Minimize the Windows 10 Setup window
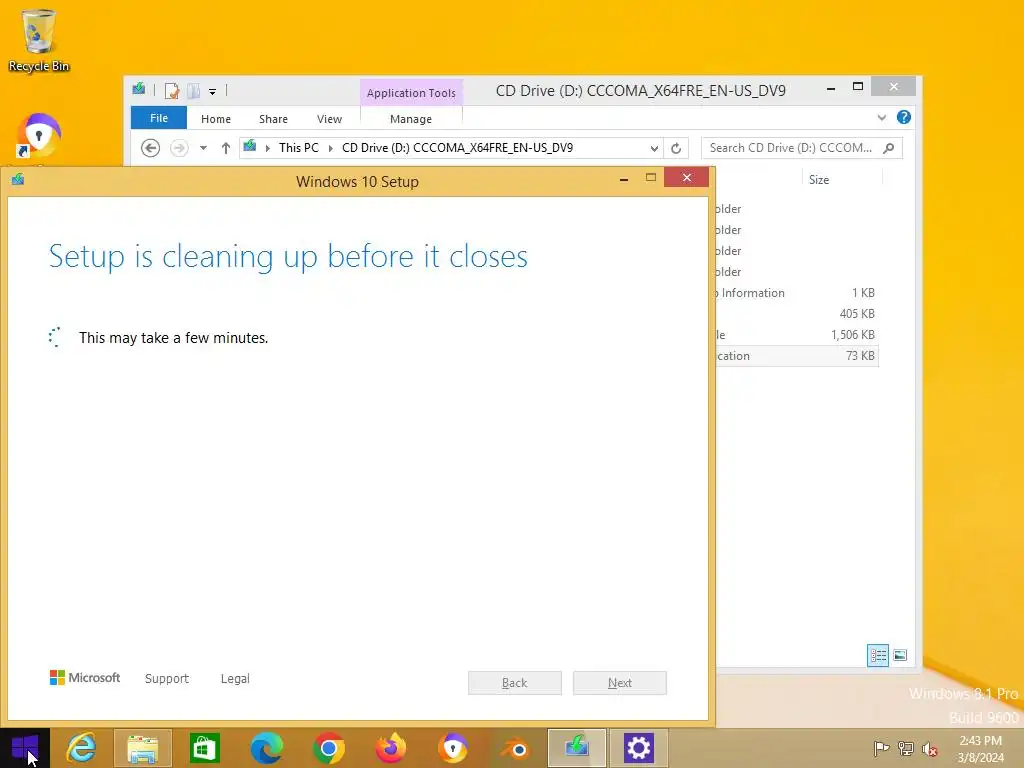Image resolution: width=1024 pixels, height=768 pixels. coord(624,178)
